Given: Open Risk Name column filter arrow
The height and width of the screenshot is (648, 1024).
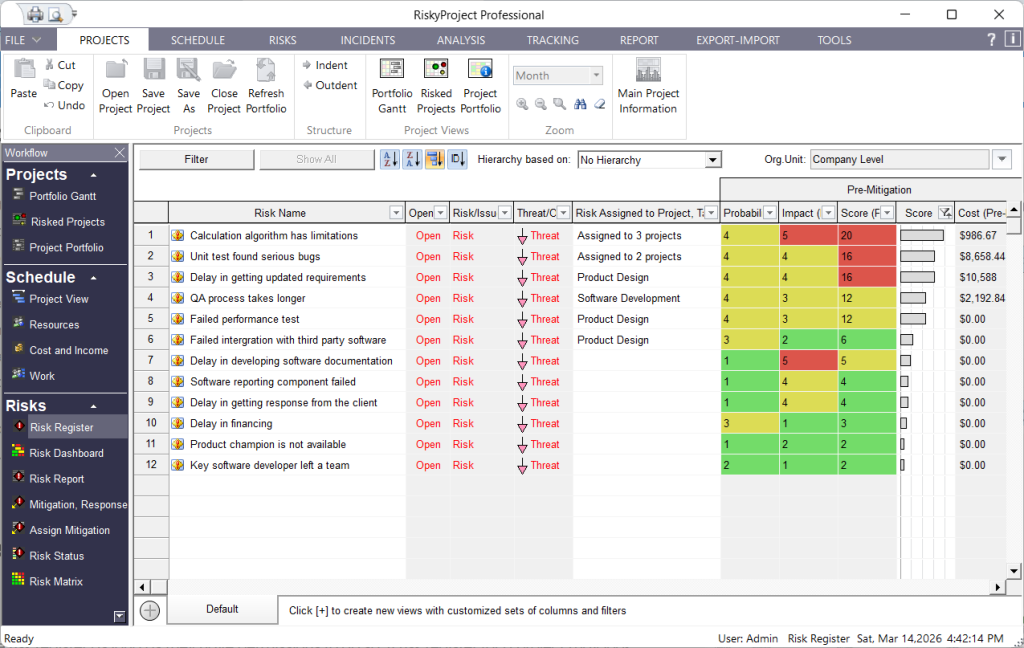Looking at the screenshot, I should [396, 213].
